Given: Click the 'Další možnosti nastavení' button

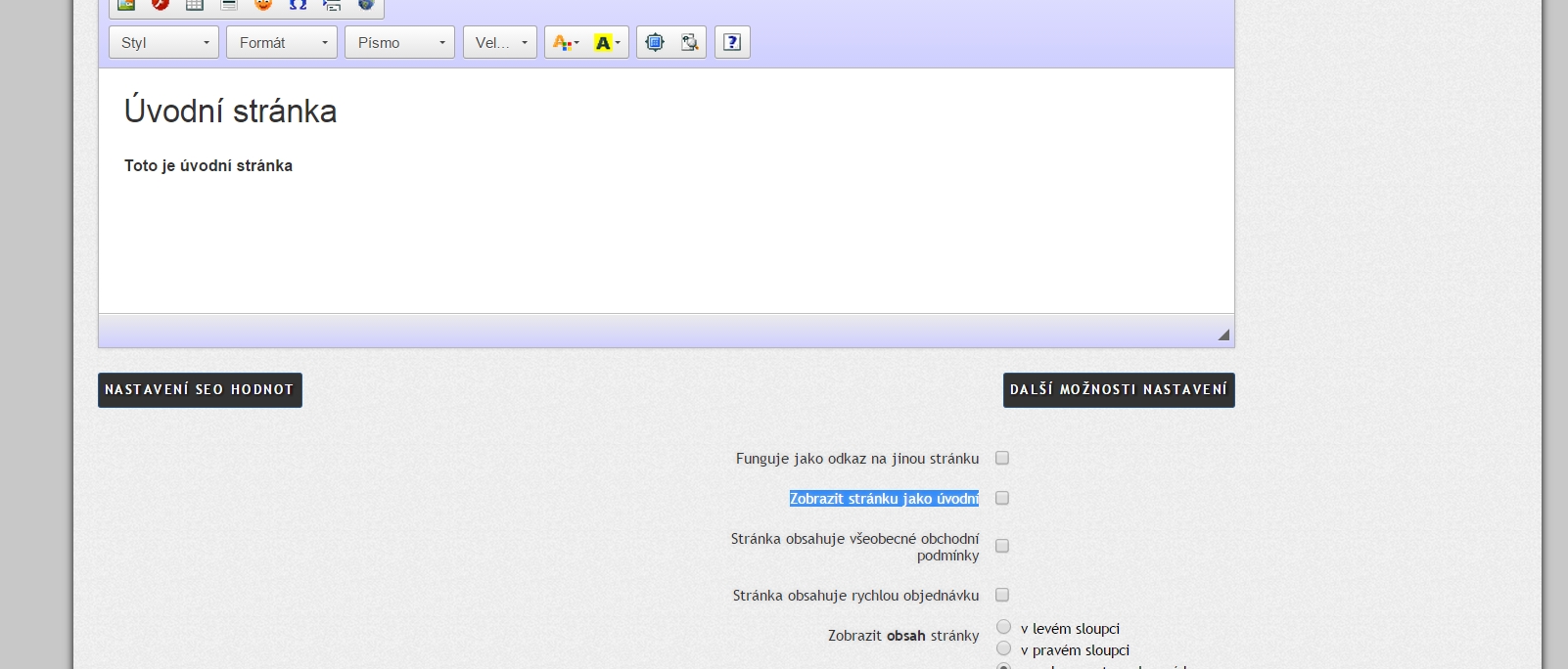Looking at the screenshot, I should click(1119, 389).
